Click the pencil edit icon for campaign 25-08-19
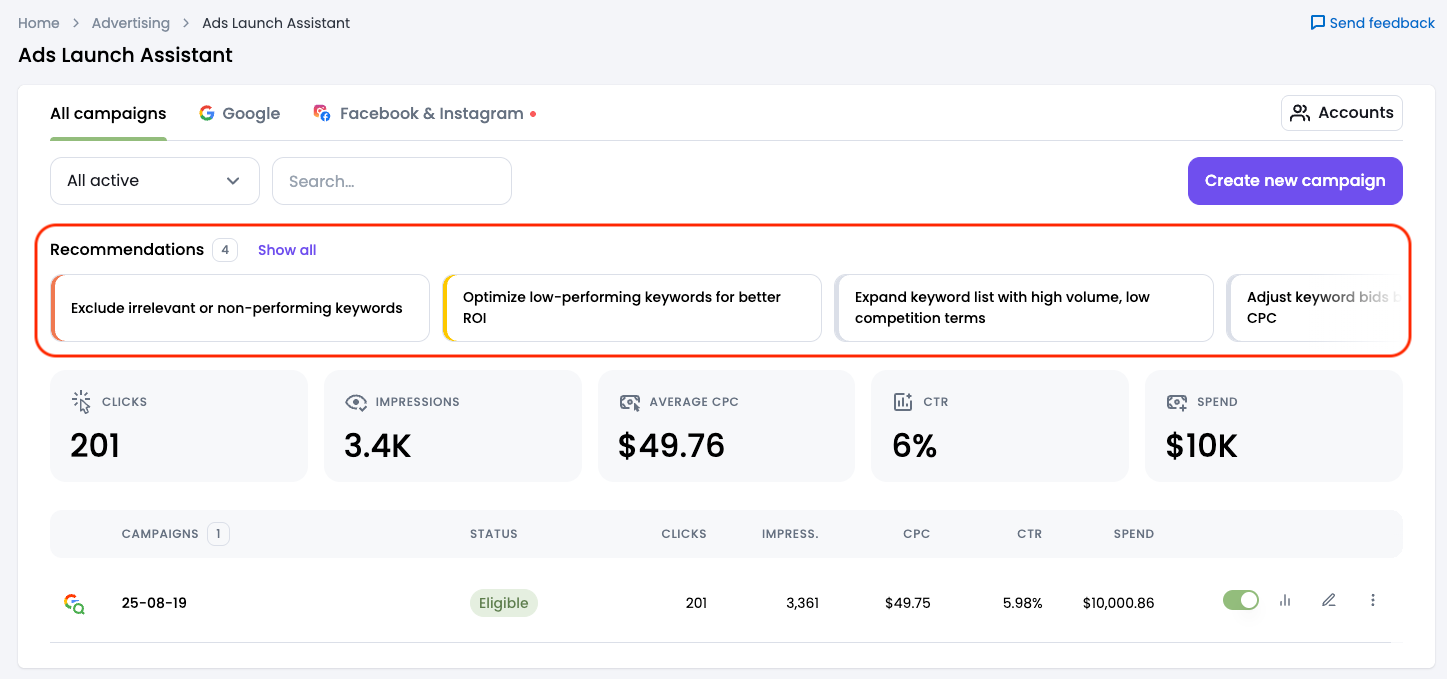The height and width of the screenshot is (679, 1447). (x=1328, y=601)
